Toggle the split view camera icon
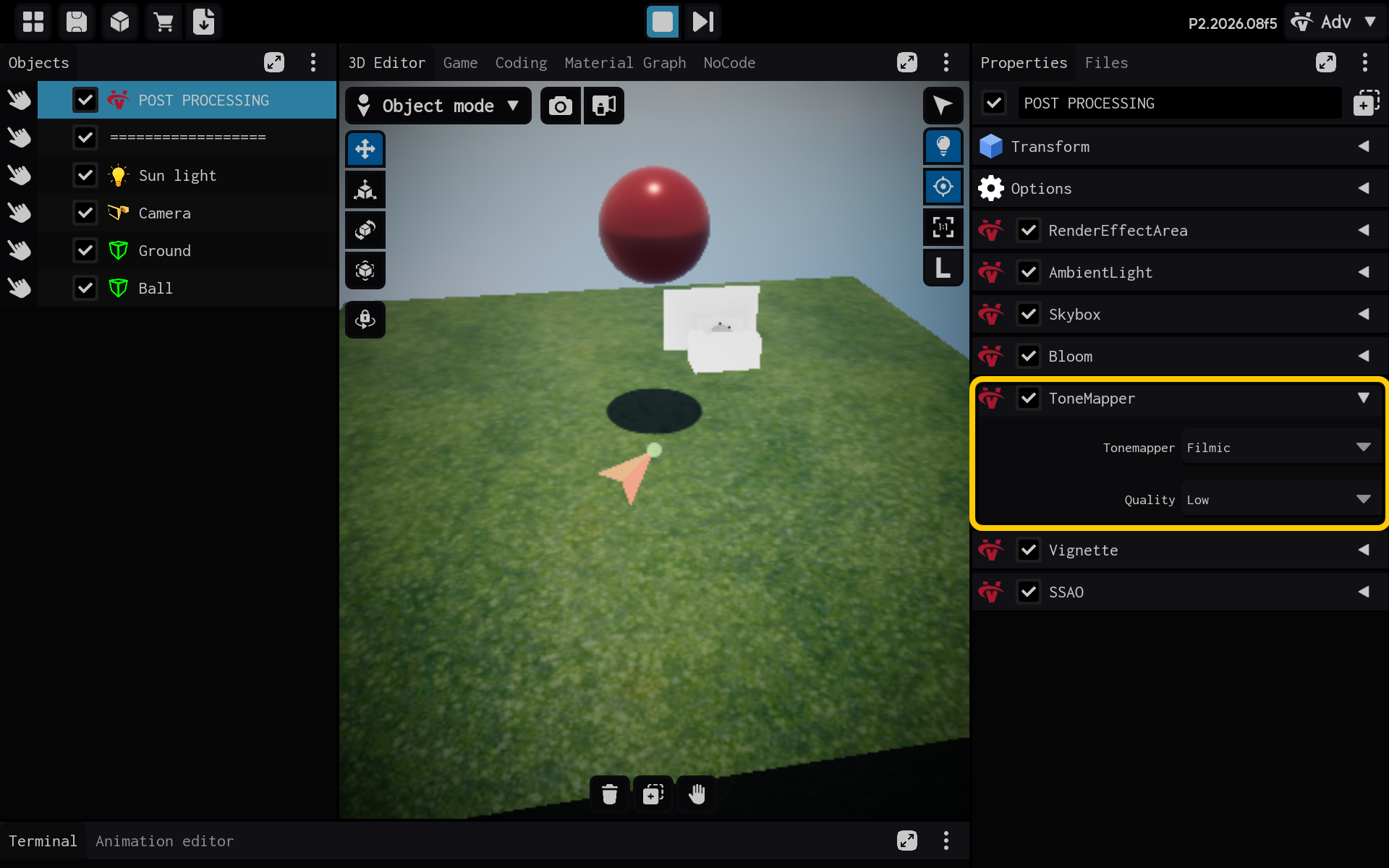This screenshot has width=1389, height=868. tap(604, 106)
